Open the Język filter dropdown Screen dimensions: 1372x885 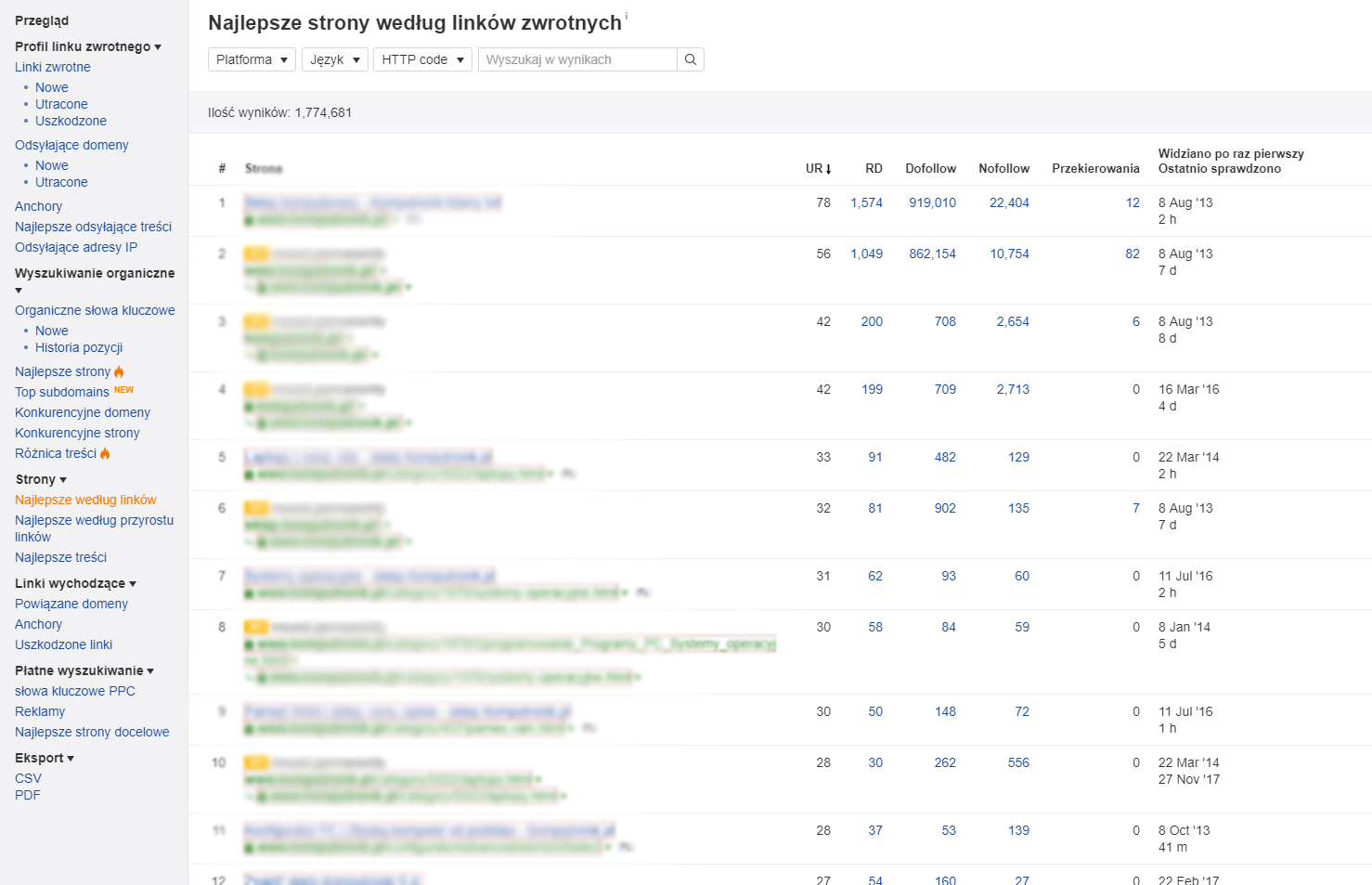pos(334,59)
